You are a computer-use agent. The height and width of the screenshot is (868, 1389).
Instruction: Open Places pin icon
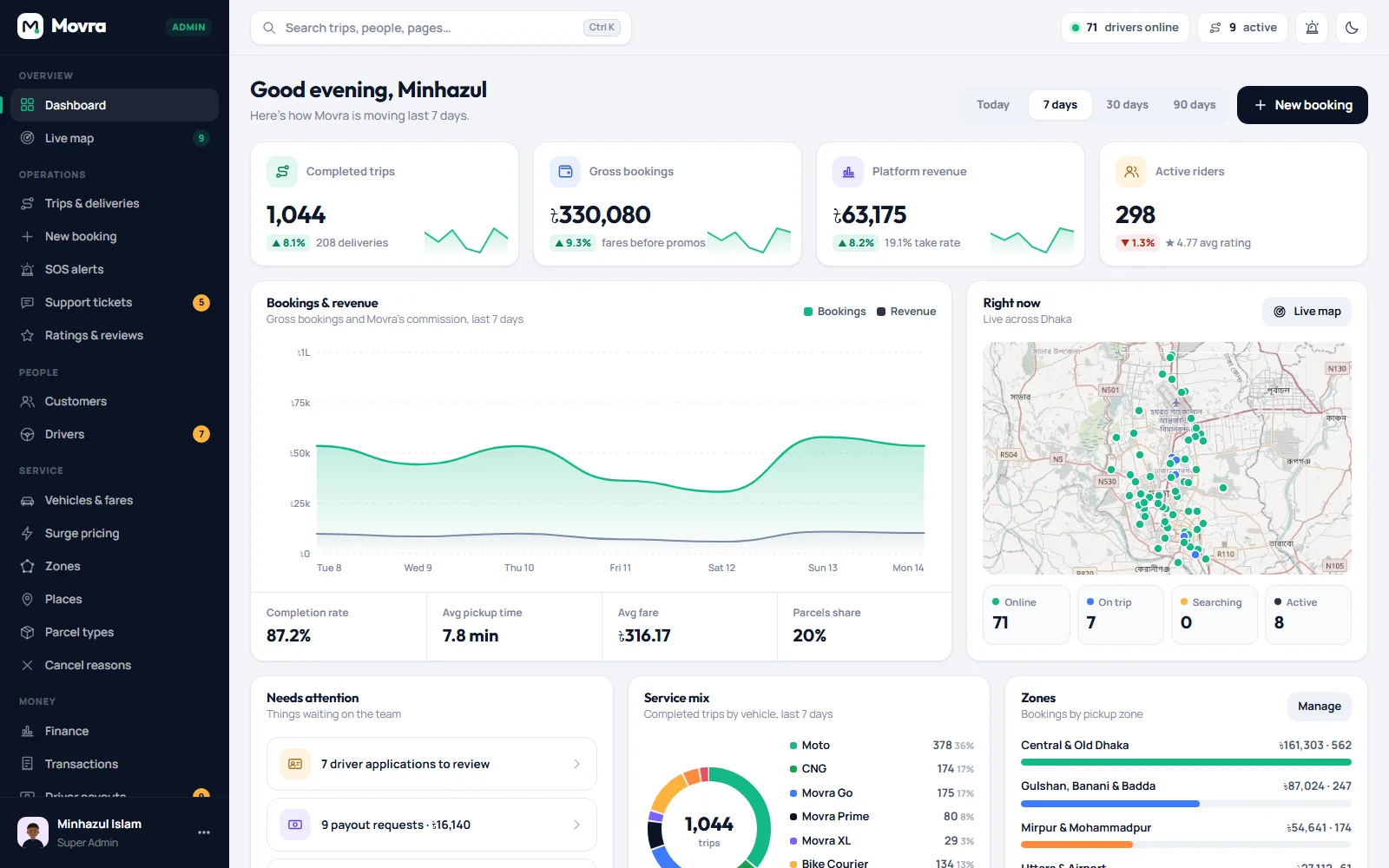[27, 599]
